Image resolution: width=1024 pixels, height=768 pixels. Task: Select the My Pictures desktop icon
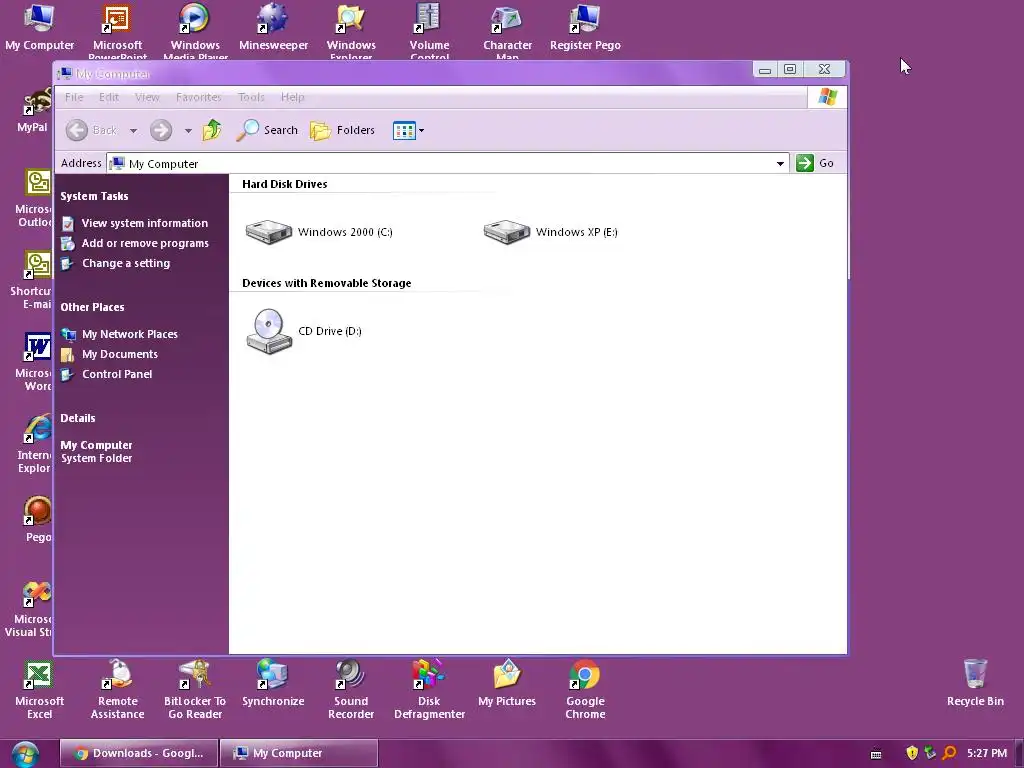tap(507, 683)
